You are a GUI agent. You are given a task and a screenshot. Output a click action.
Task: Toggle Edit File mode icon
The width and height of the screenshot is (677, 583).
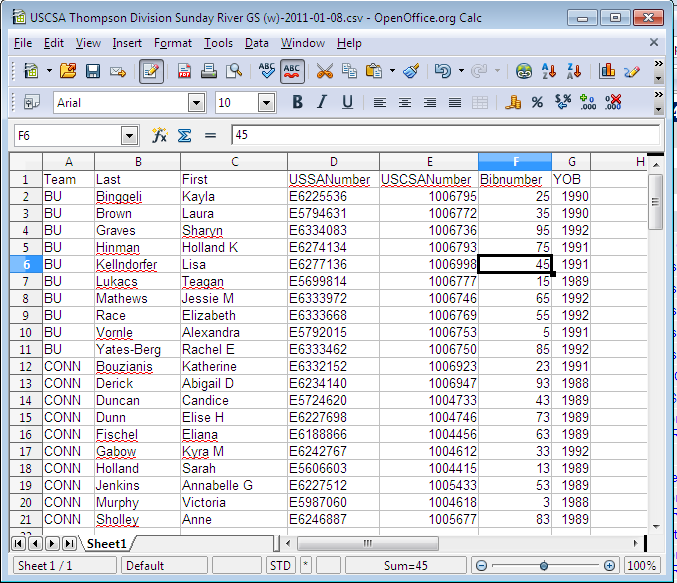[151, 71]
